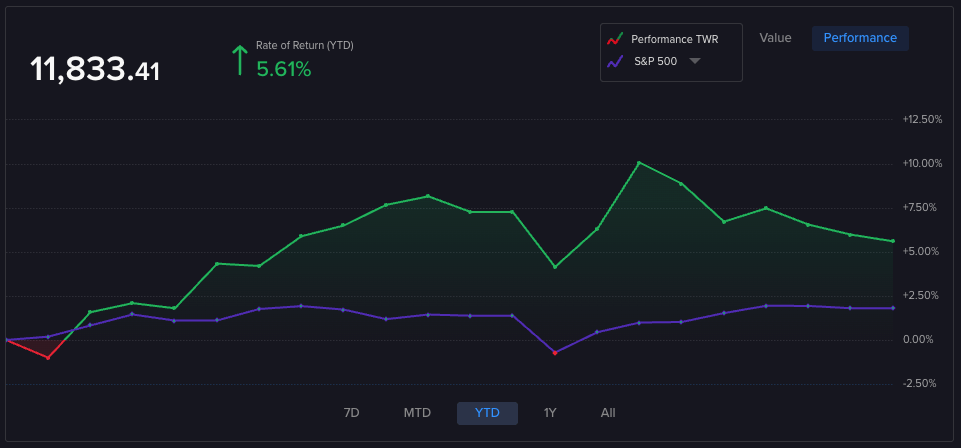Select the 7D time range
Image resolution: width=961 pixels, height=448 pixels.
coord(351,413)
